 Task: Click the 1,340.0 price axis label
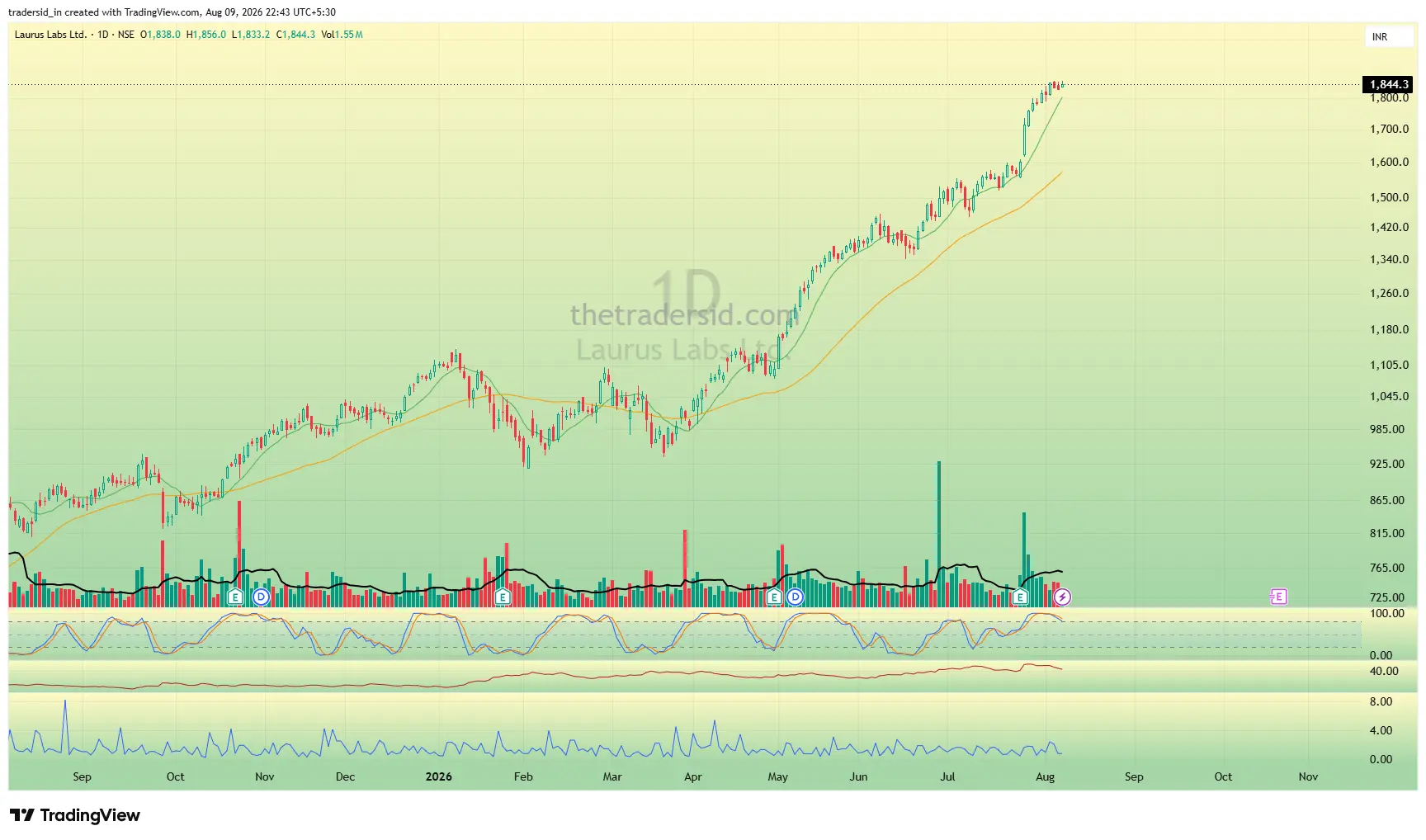coord(1390,259)
